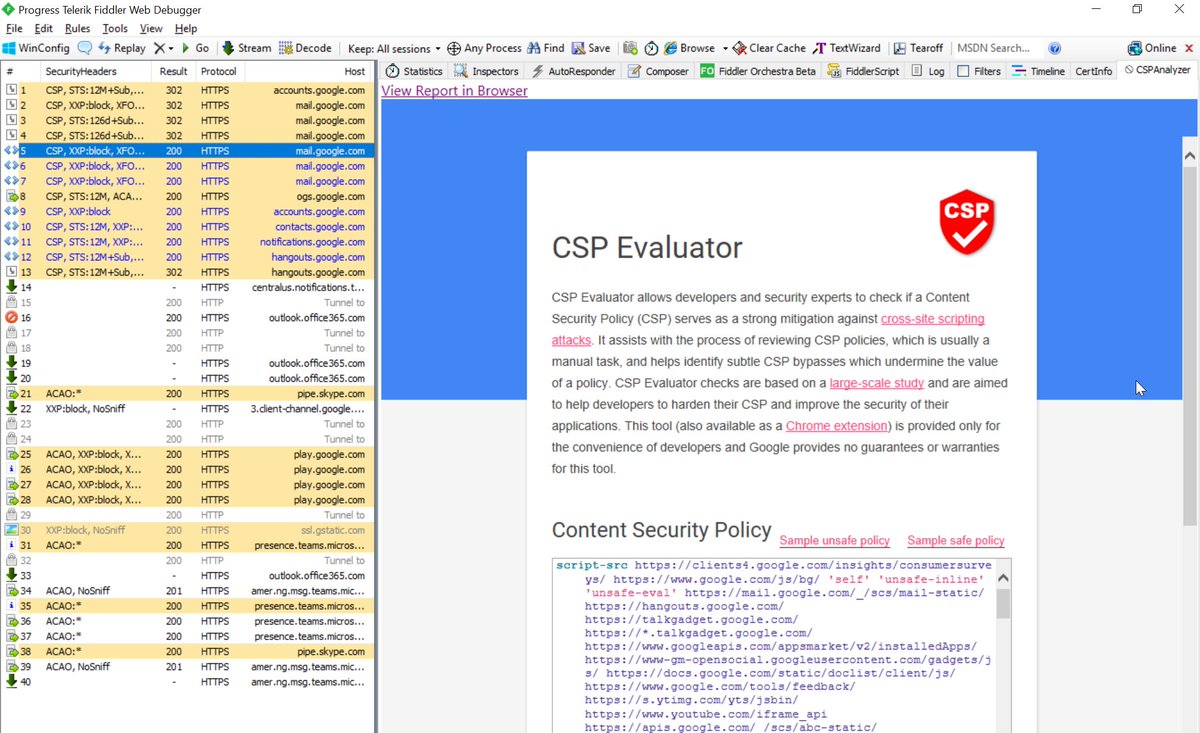Screen dimensions: 1200x733
Task: Open WinConfig from the toolbar
Action: tap(36, 48)
